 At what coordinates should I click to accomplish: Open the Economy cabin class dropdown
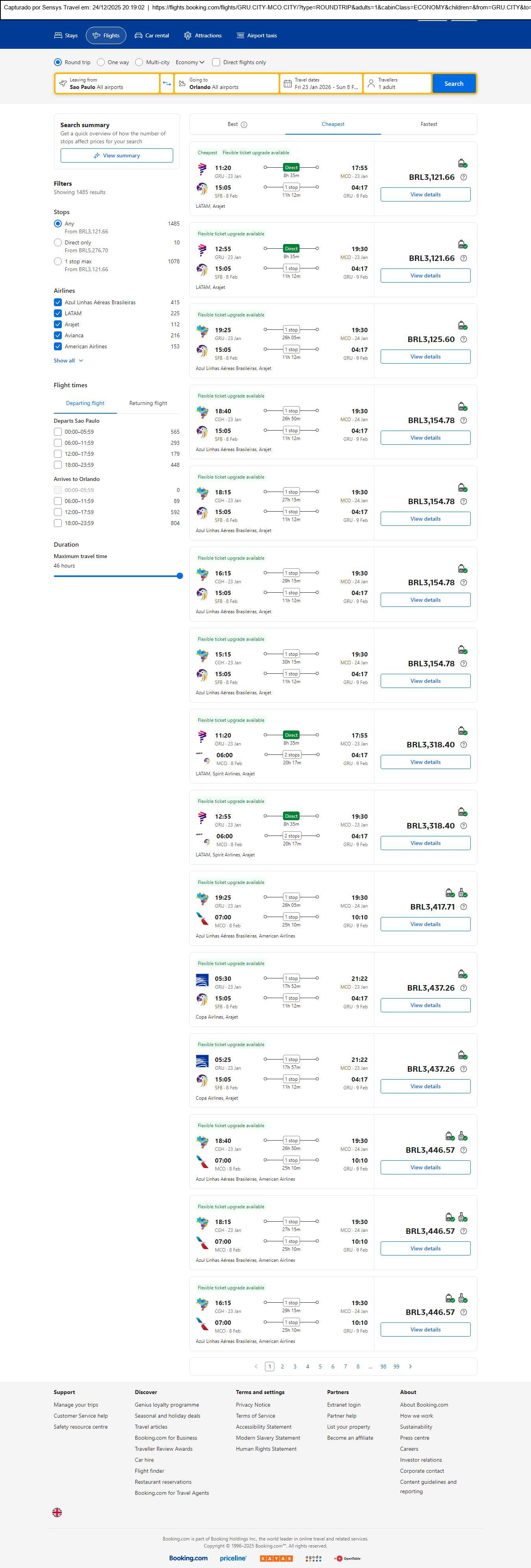tap(190, 62)
